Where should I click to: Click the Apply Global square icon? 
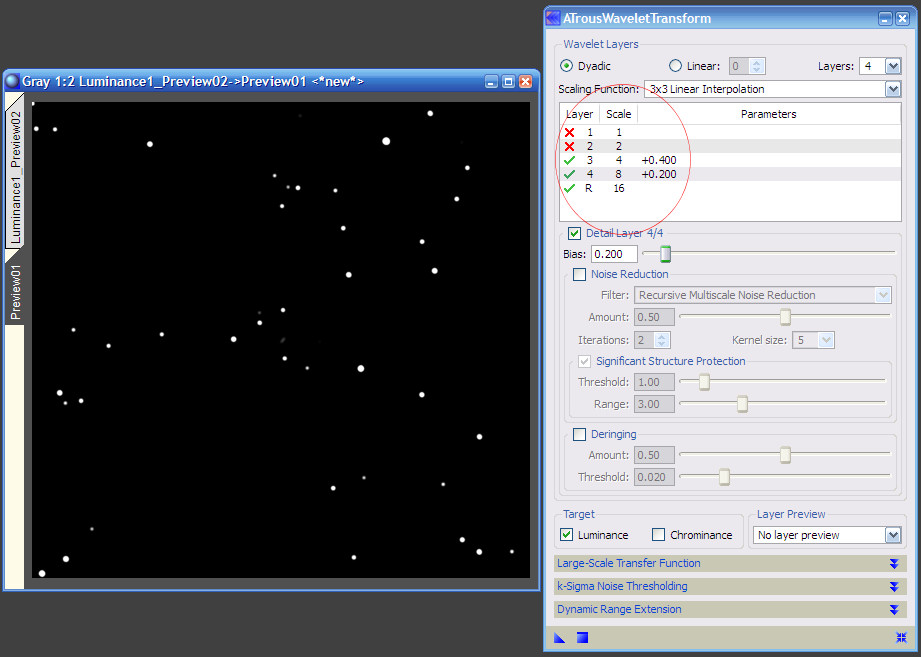click(x=582, y=638)
